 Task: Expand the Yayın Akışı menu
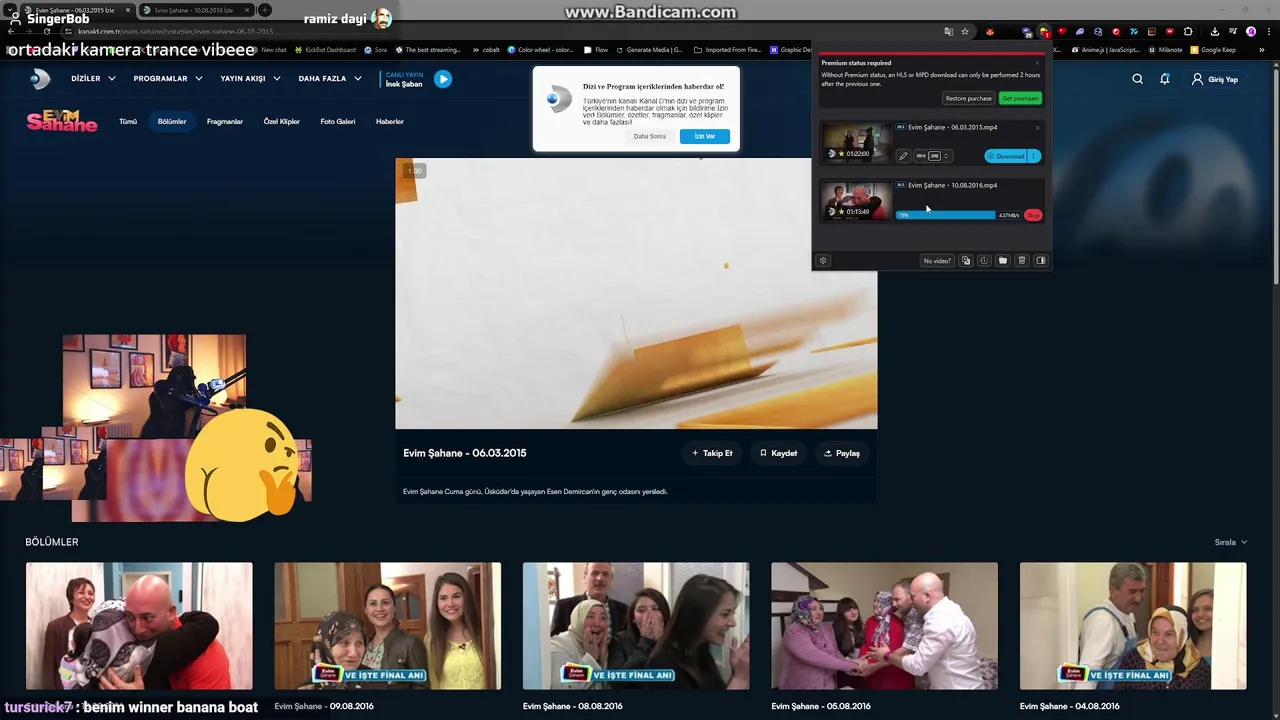coord(250,79)
